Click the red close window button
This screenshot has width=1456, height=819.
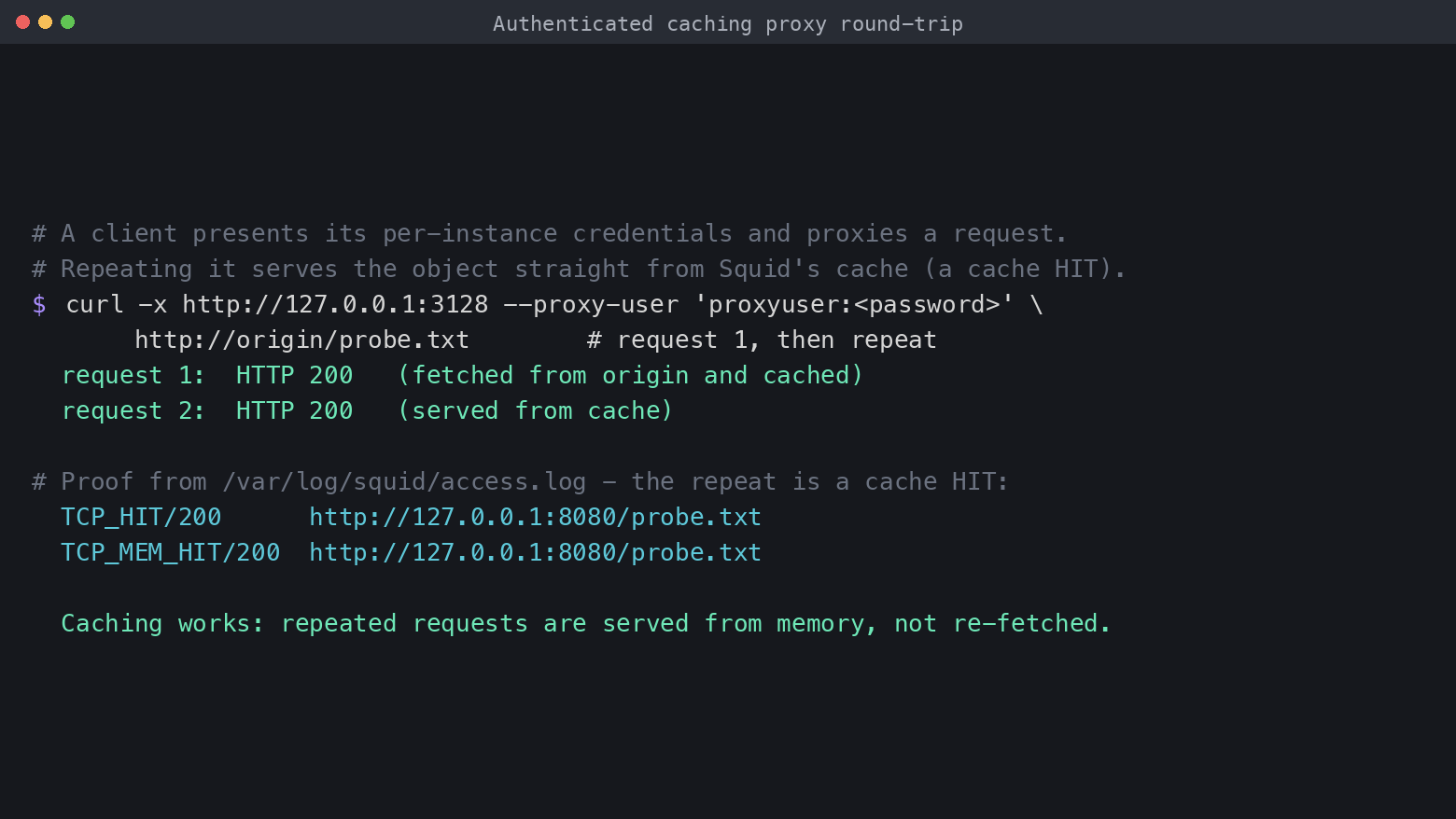point(22,21)
